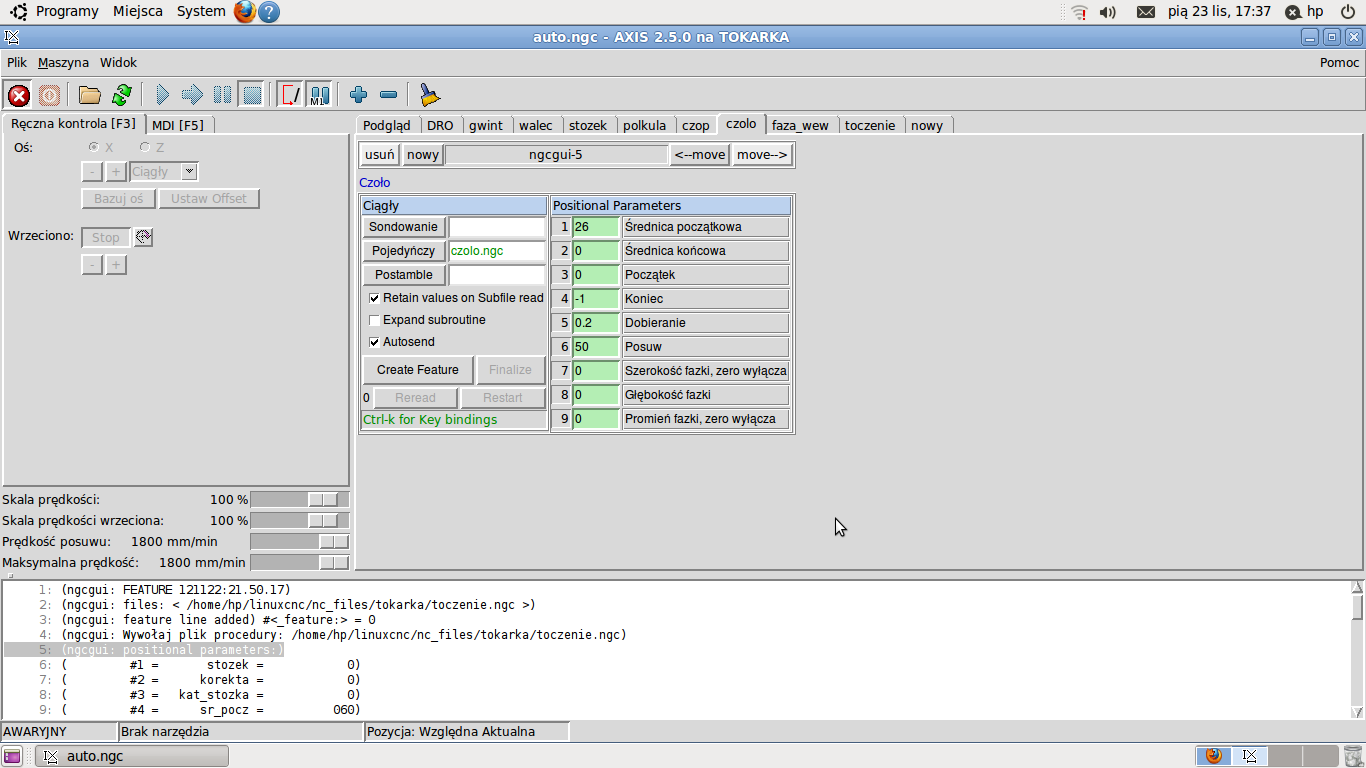Click nowy button beside usuń

(x=423, y=155)
